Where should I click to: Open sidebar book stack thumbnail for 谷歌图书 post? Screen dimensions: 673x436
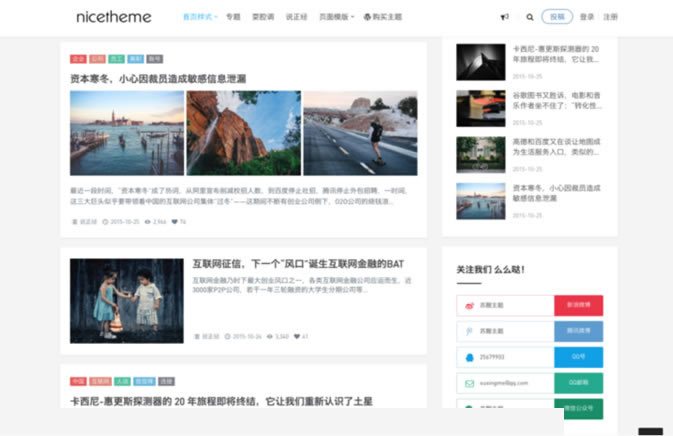click(x=481, y=108)
